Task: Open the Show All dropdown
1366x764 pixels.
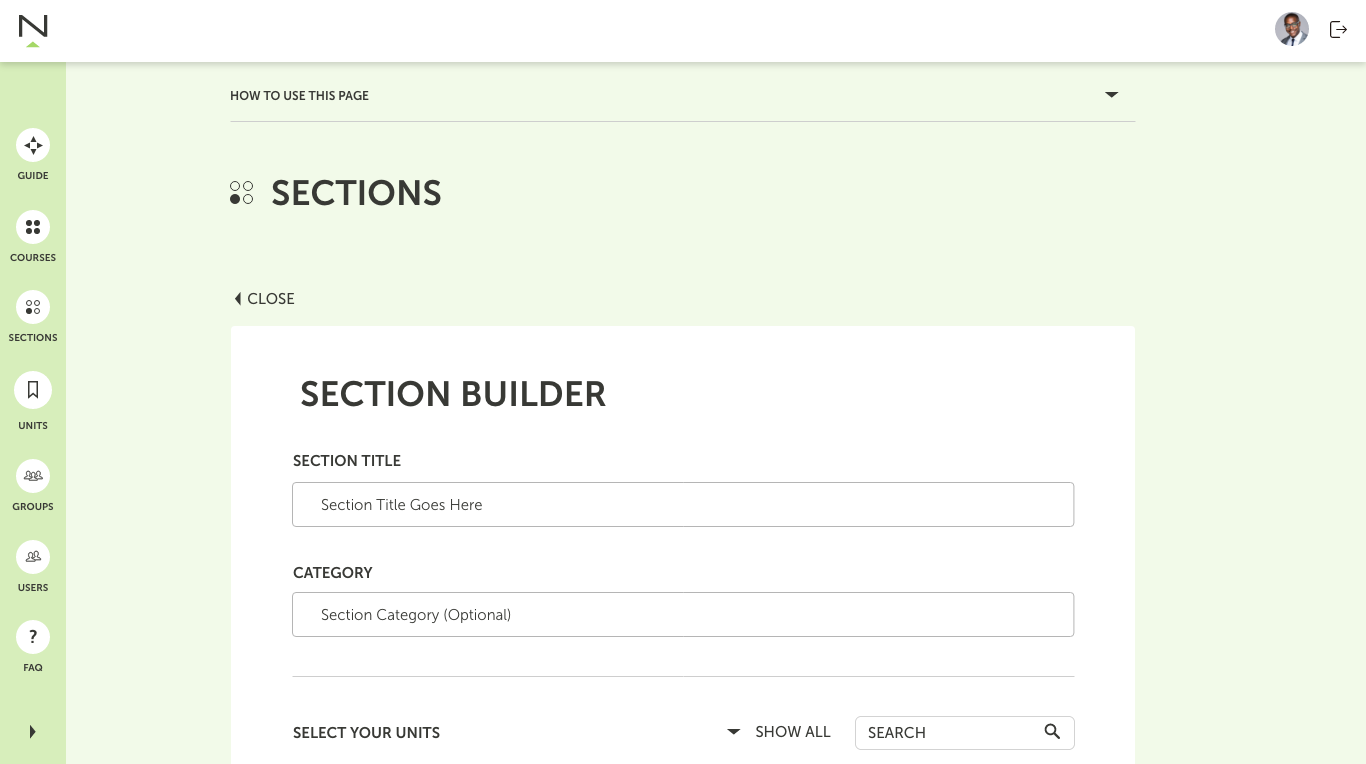Action: [x=779, y=732]
